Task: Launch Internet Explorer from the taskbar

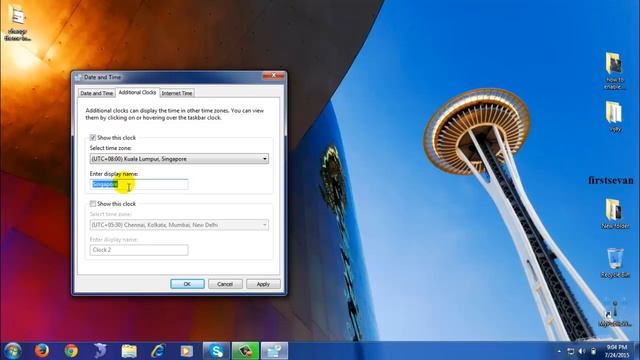Action: pyautogui.click(x=158, y=351)
